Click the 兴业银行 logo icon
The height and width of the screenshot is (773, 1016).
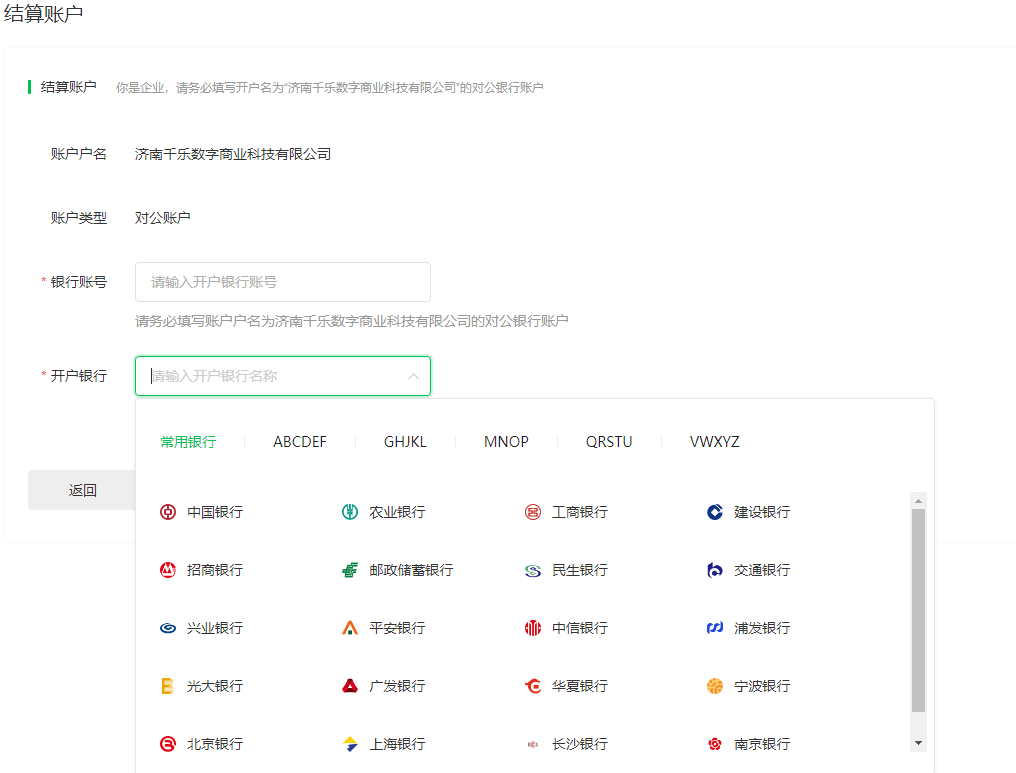pyautogui.click(x=168, y=628)
